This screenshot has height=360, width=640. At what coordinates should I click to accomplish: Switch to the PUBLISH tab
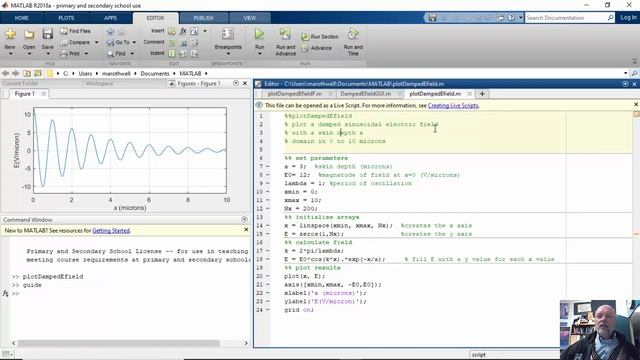(203, 18)
